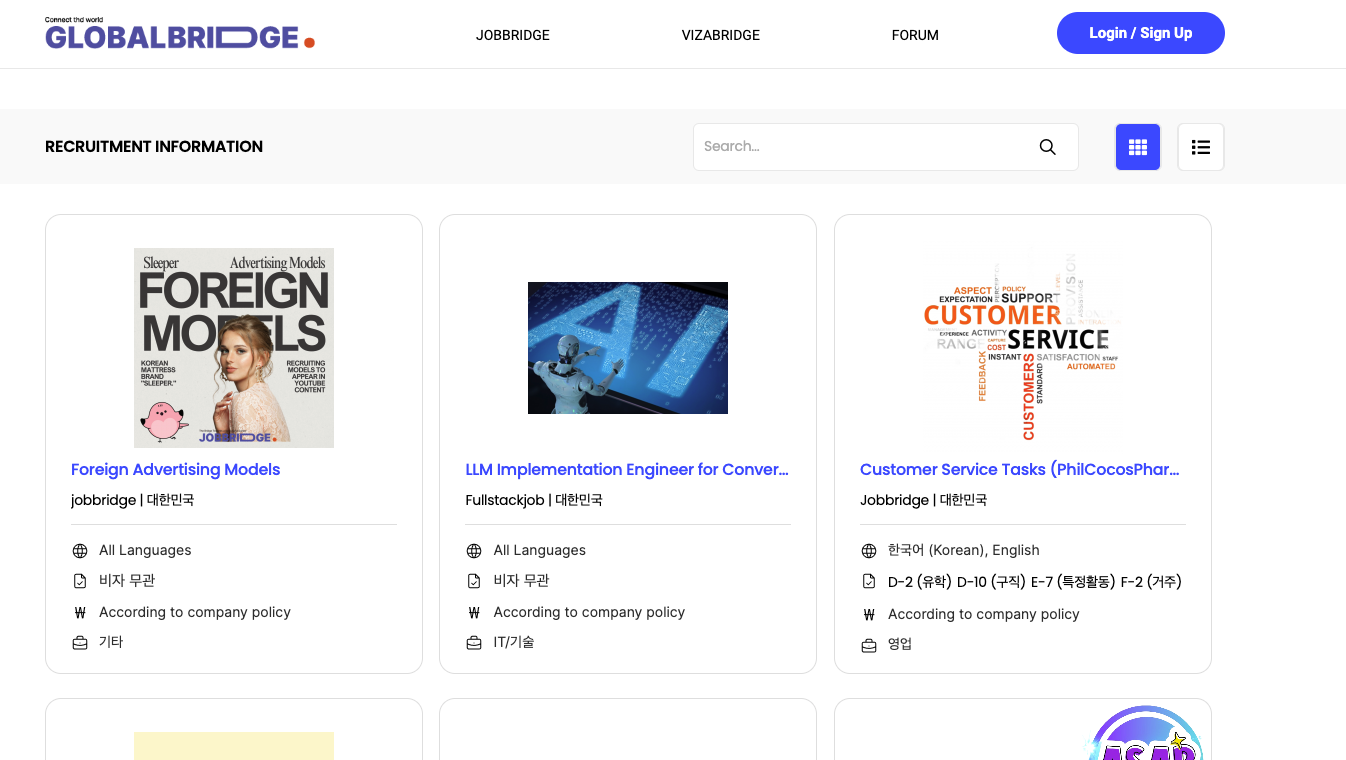Click briefcase icon beside 기타
Viewport: 1346px width, 760px height.
pos(80,643)
